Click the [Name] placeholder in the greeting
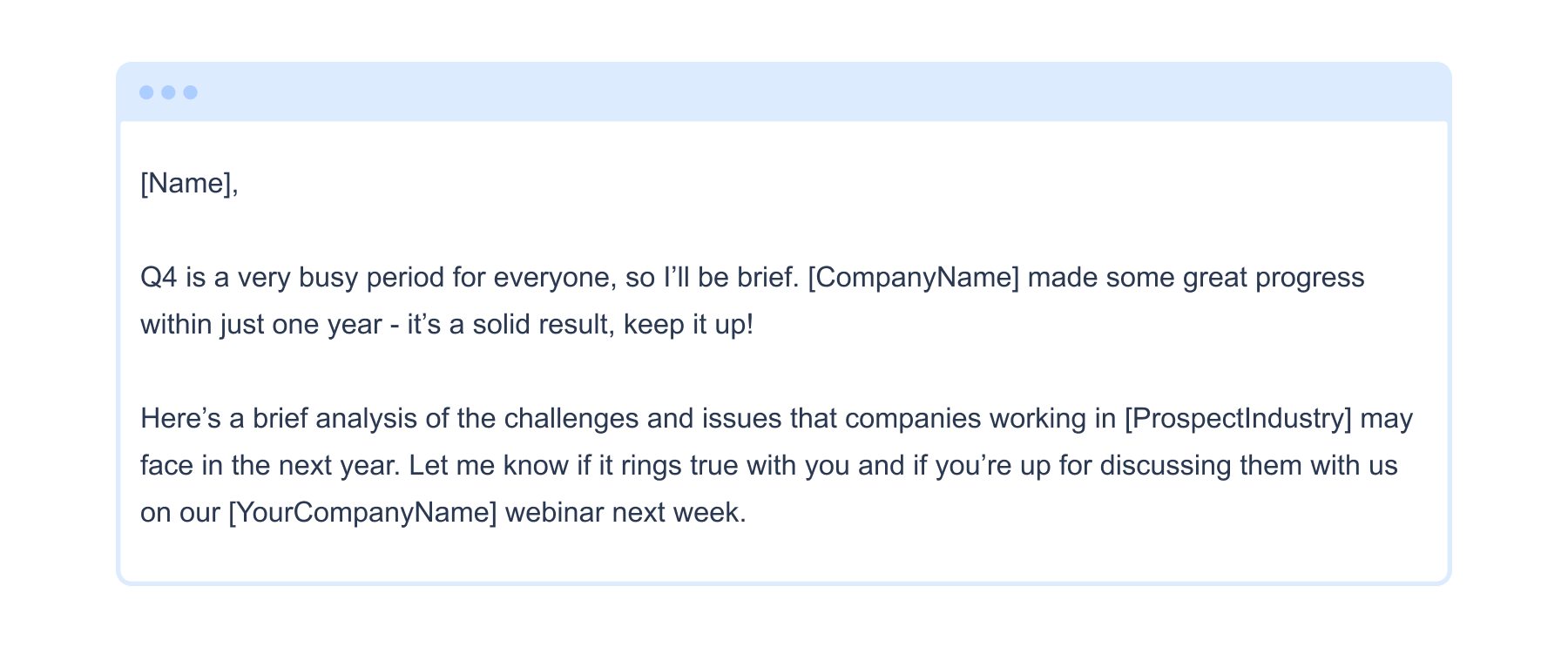This screenshot has height=654, width=1568. tap(186, 184)
